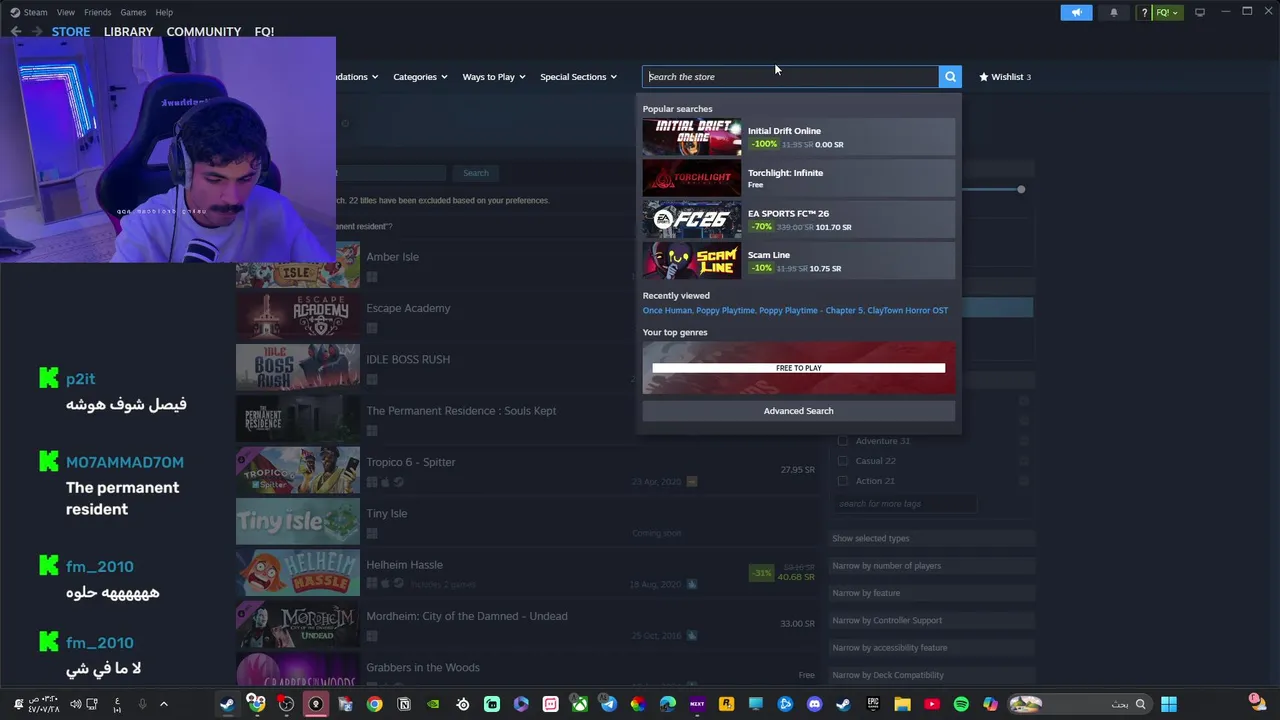The image size is (1280, 720).
Task: Click the volume speaker tray icon
Action: click(x=75, y=704)
